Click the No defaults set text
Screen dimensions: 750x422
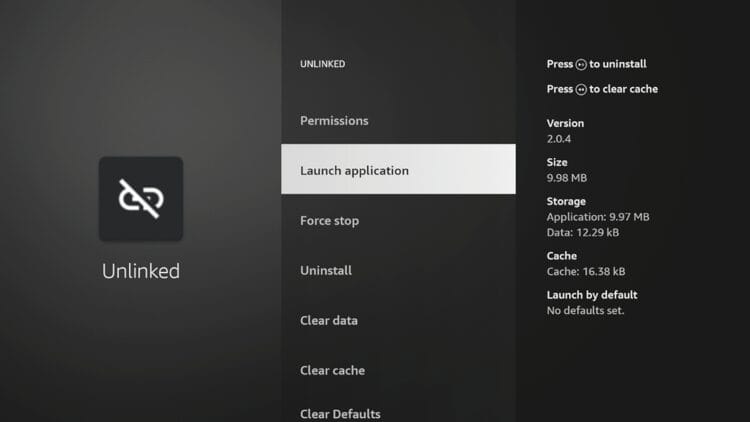585,310
